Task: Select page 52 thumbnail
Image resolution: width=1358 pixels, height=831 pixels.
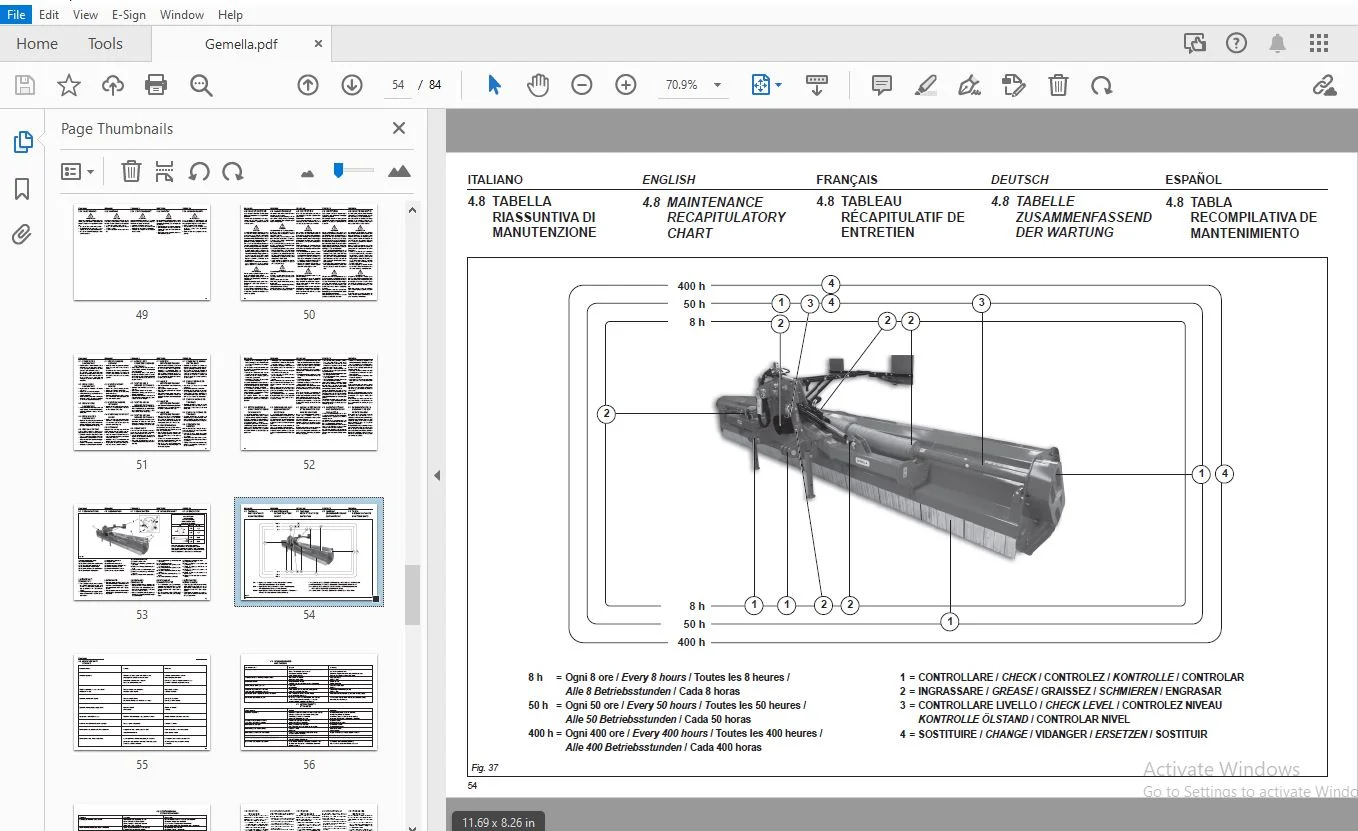Action: coord(309,402)
